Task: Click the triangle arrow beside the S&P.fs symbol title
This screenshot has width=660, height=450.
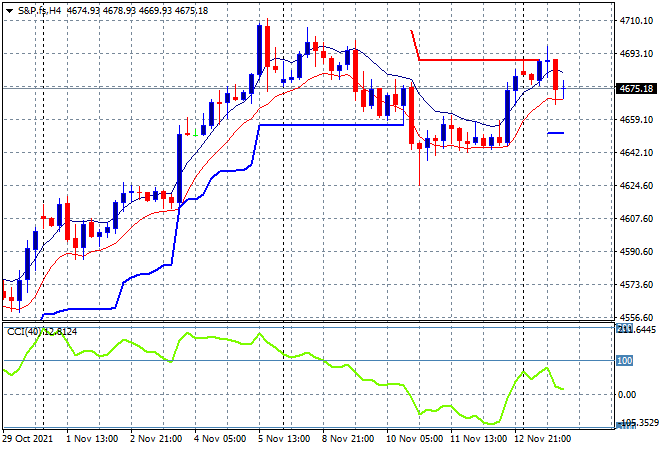Action: (x=9, y=11)
